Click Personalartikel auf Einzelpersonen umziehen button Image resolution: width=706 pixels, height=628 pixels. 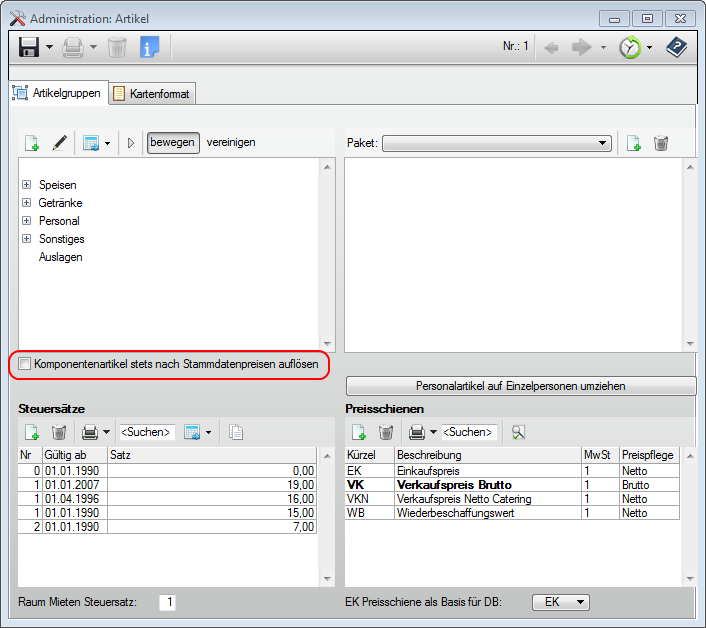(x=520, y=386)
